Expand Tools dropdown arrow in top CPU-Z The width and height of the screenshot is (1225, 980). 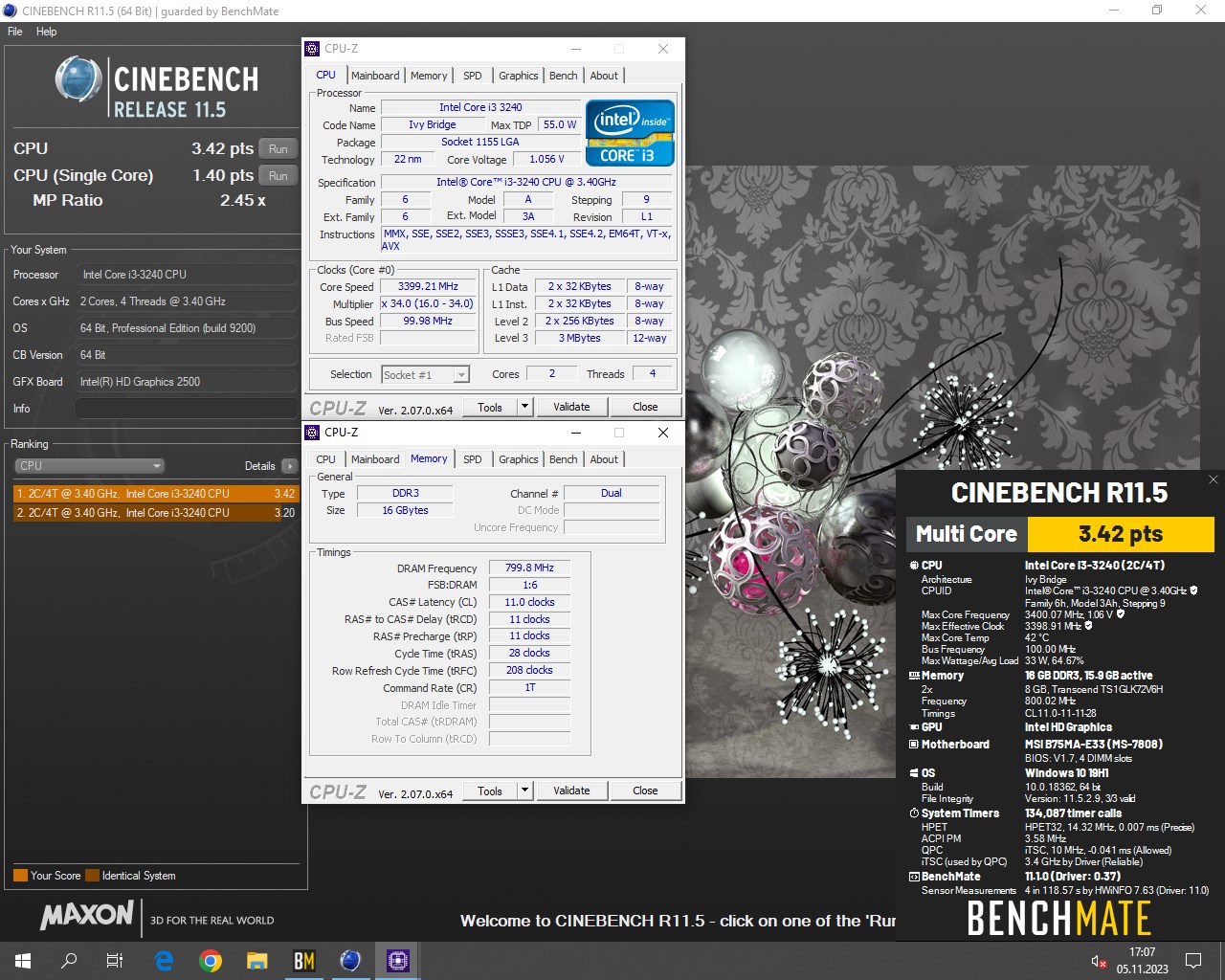[x=524, y=407]
